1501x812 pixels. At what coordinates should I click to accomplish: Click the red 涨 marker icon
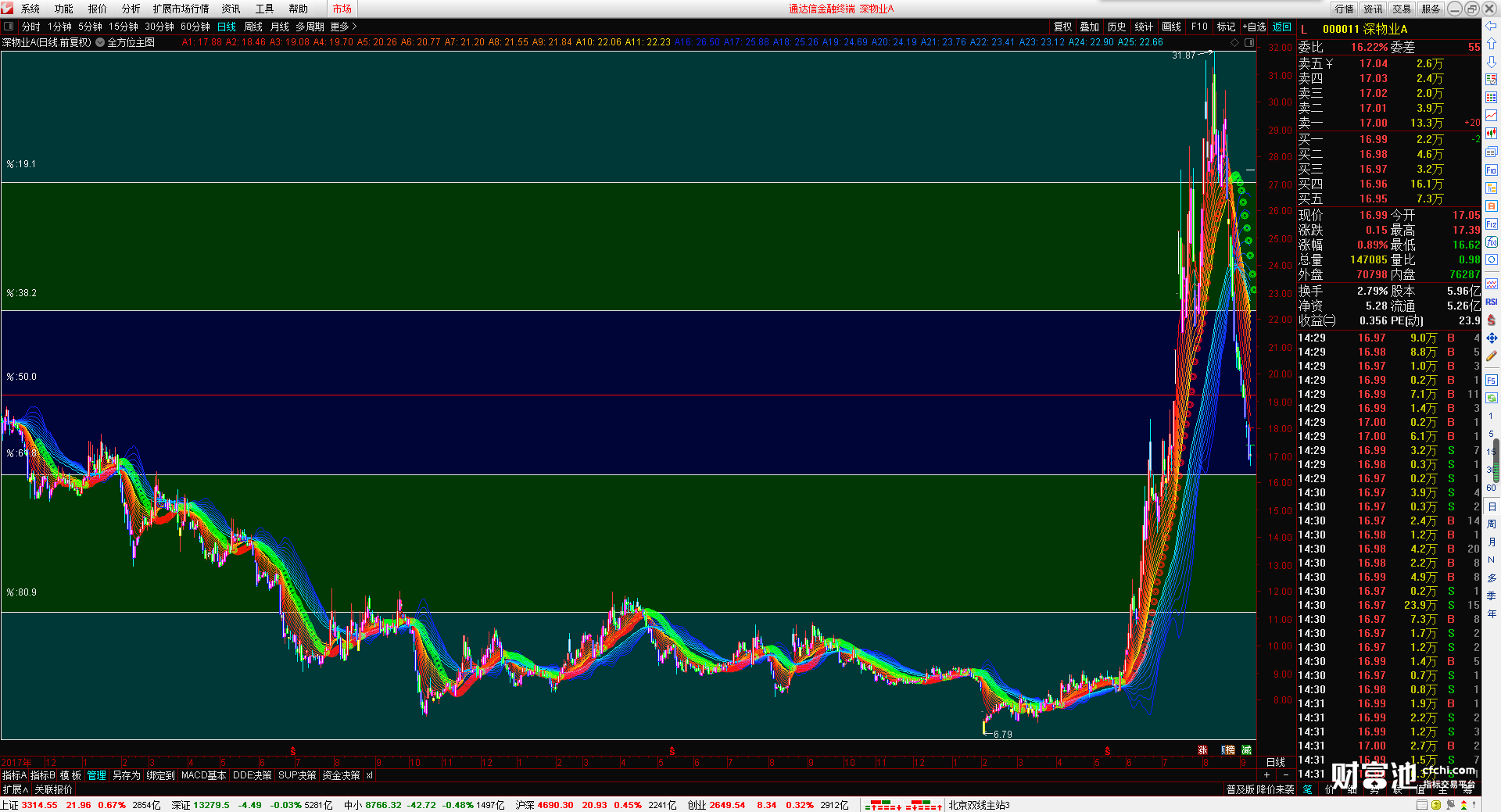(x=1202, y=749)
